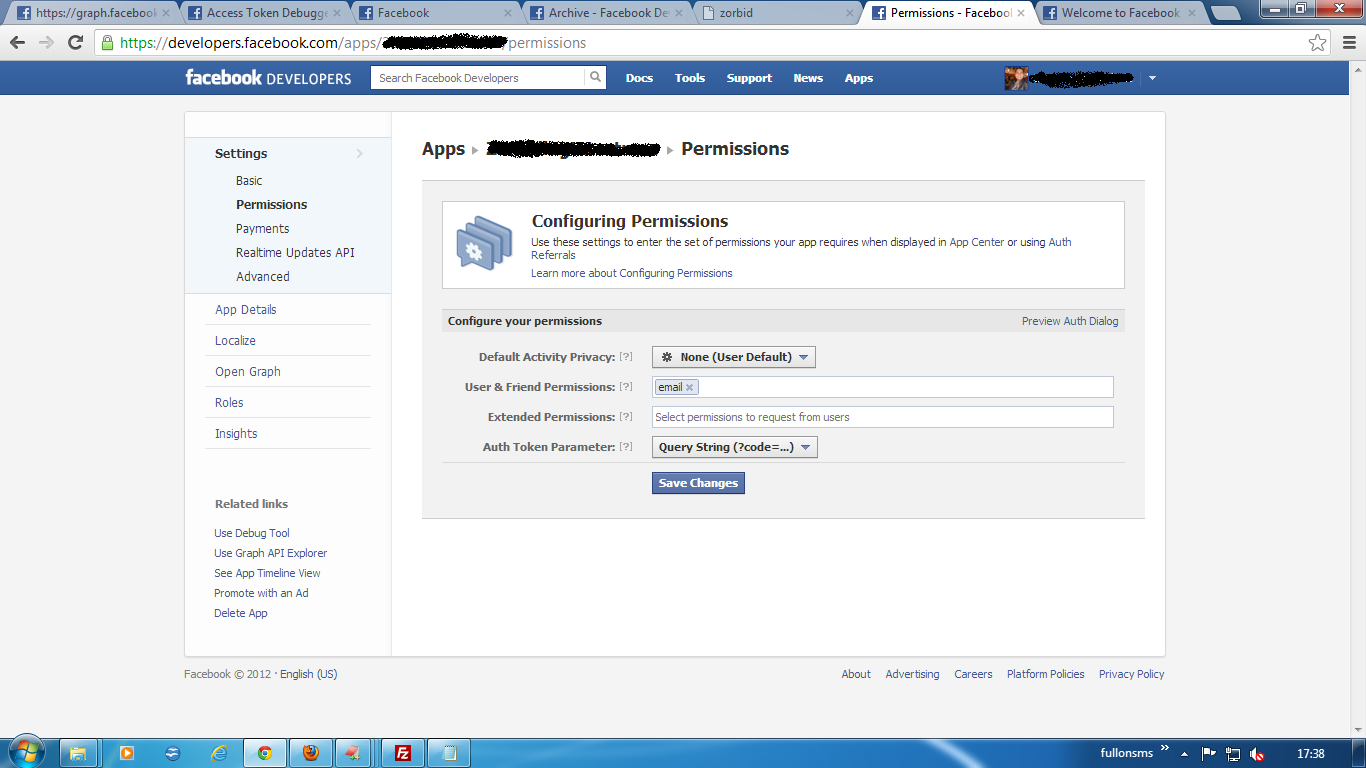This screenshot has width=1366, height=768.
Task: Open Insights in sidebar
Action: pos(236,434)
